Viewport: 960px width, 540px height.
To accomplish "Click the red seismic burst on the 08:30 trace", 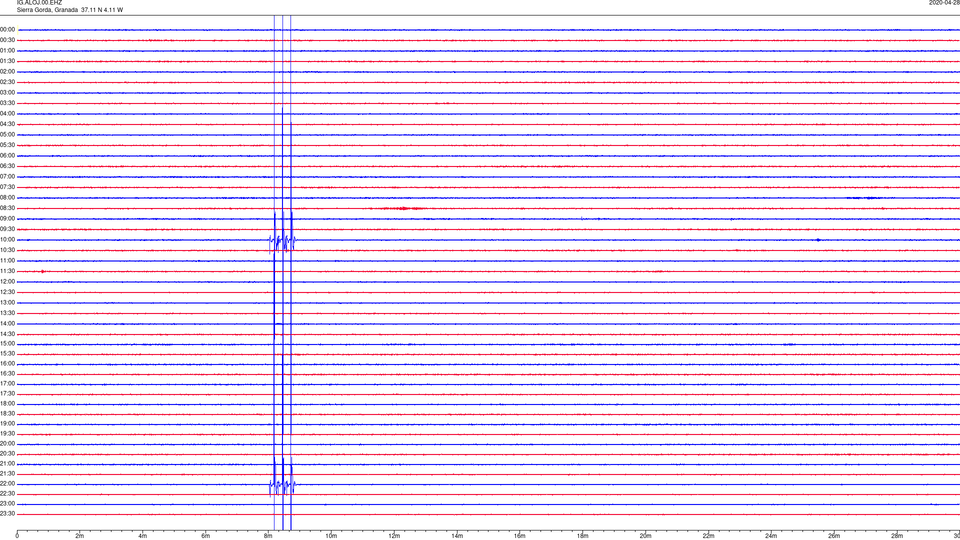I will (402, 209).
